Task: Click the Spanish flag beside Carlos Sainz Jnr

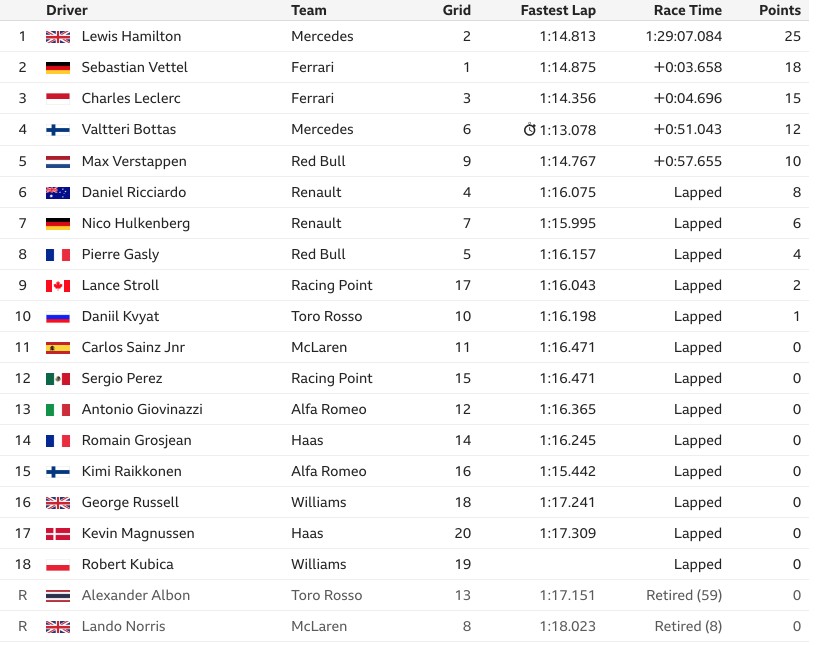Action: 58,348
